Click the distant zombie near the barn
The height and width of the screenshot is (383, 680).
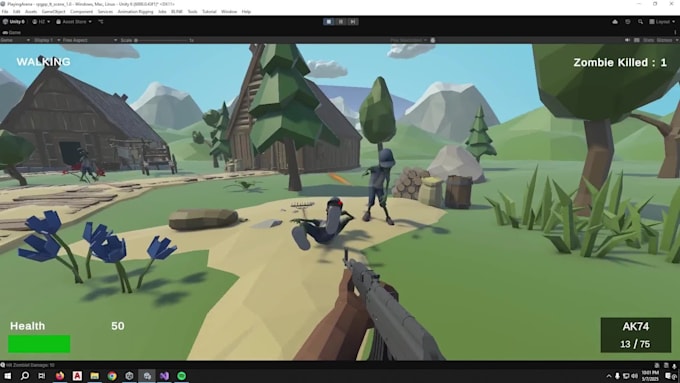pyautogui.click(x=87, y=165)
